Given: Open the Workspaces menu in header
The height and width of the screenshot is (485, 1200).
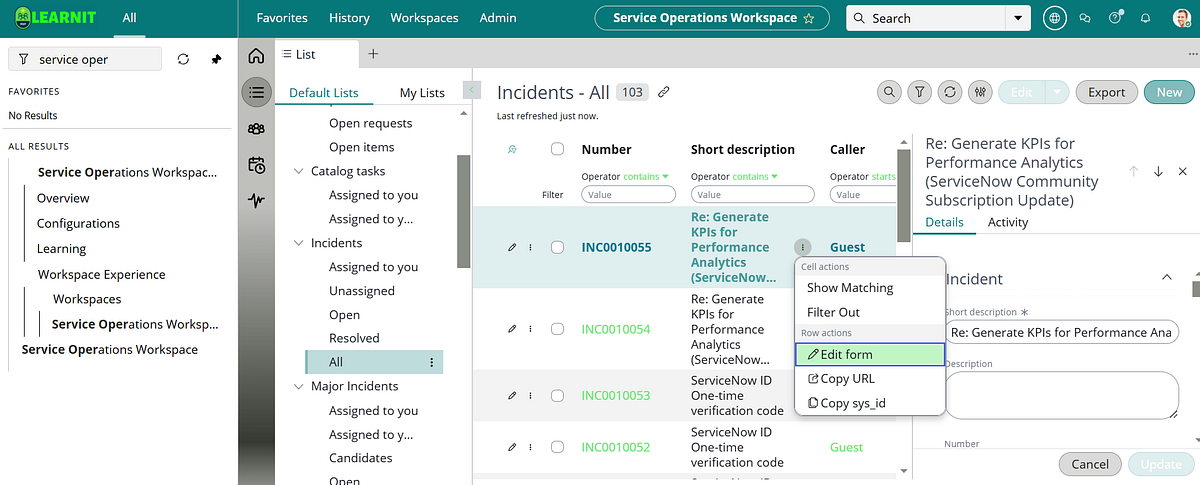Looking at the screenshot, I should coord(424,18).
